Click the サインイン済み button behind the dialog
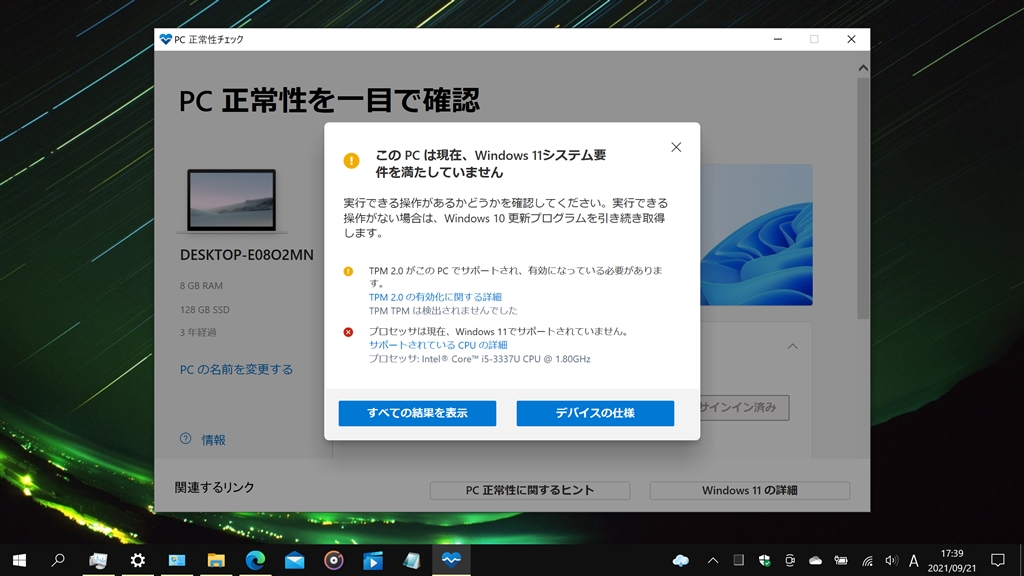Screen dimensions: 1024x576 click(744, 408)
